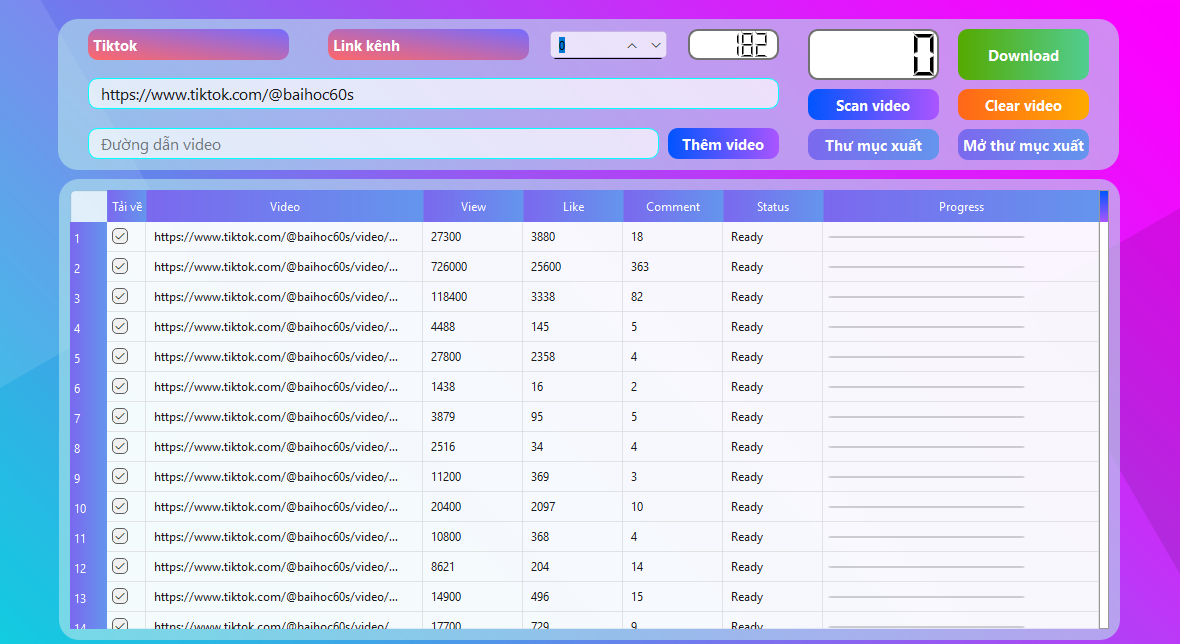Uncheck the download checkbox in row 4
The image size is (1180, 644).
coord(120,327)
